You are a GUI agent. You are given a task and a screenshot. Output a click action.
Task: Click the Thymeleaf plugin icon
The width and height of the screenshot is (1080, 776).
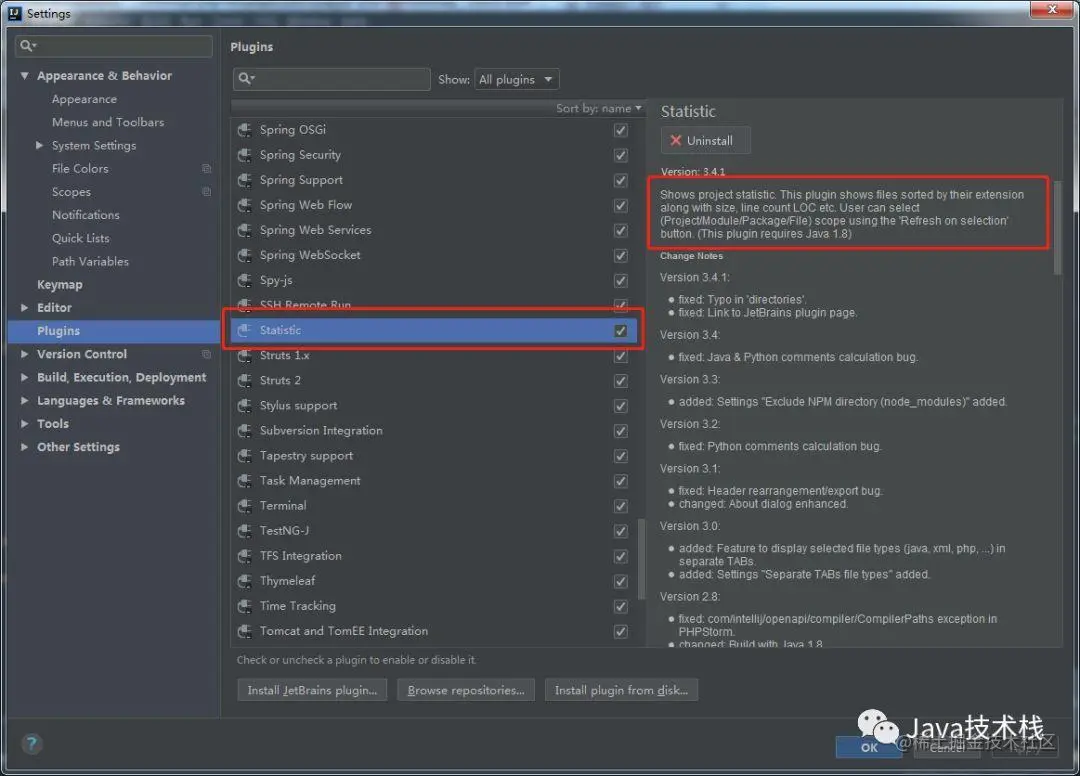tap(244, 581)
